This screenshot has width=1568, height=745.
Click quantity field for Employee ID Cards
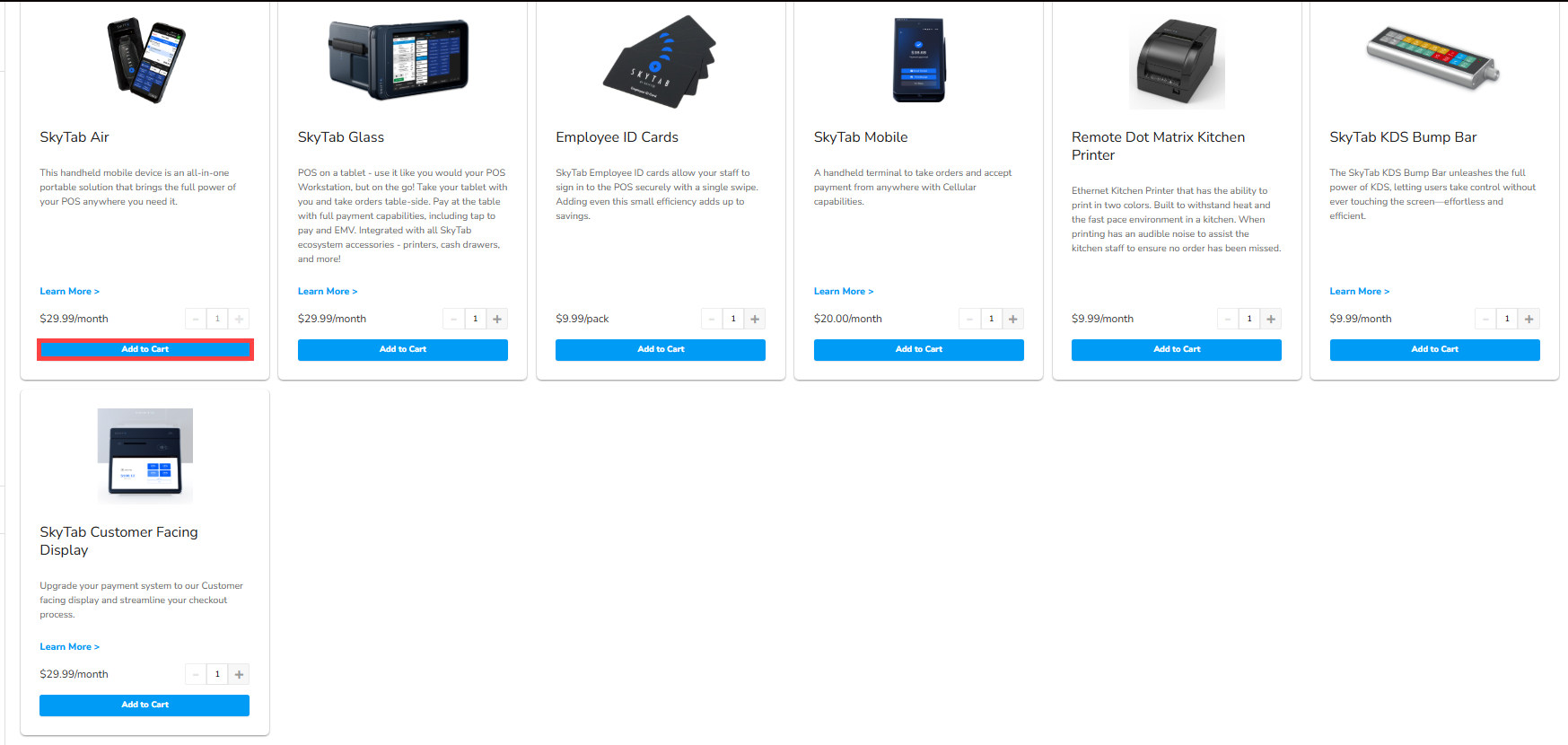[733, 319]
